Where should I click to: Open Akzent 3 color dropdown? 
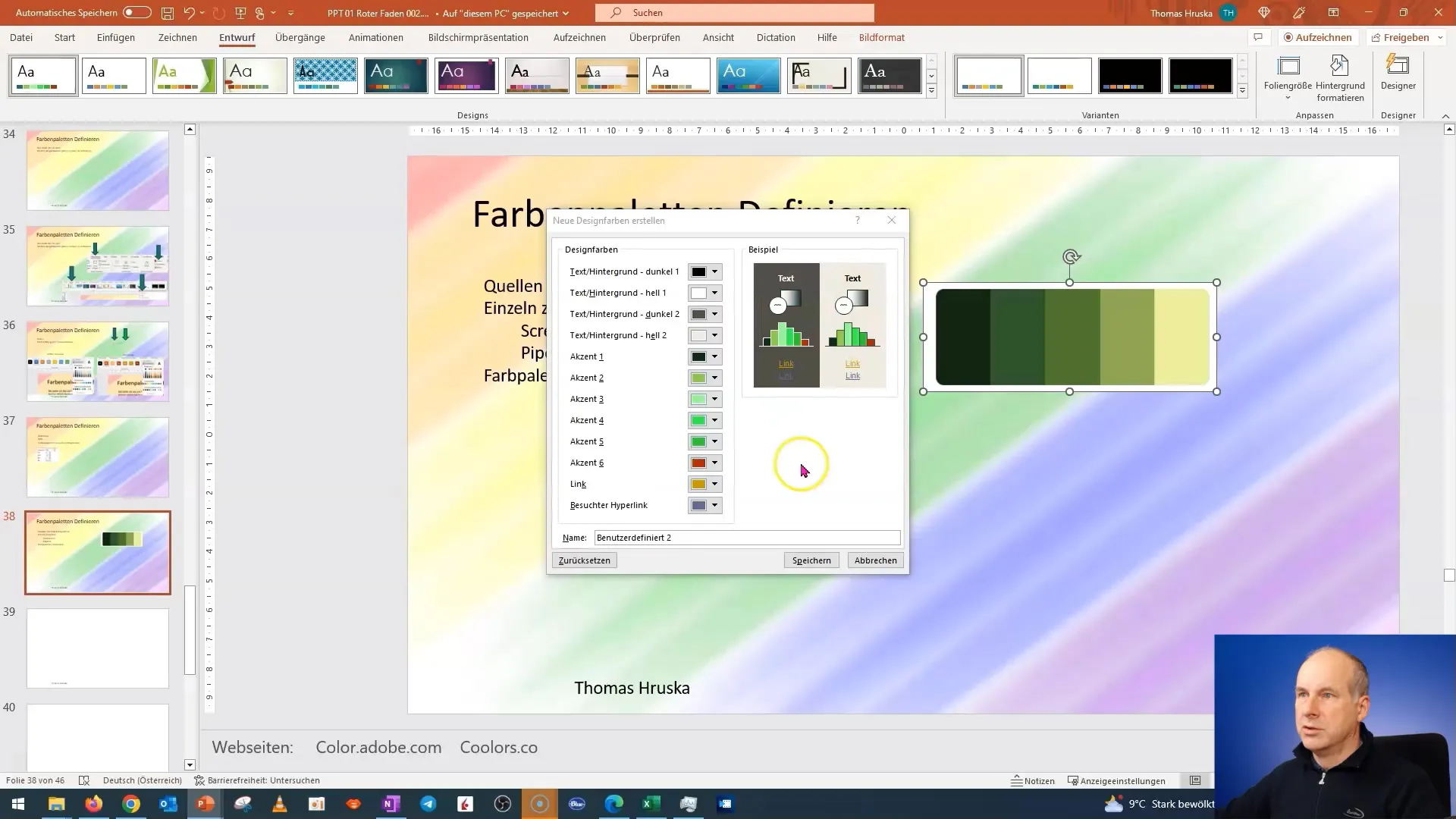pos(714,399)
